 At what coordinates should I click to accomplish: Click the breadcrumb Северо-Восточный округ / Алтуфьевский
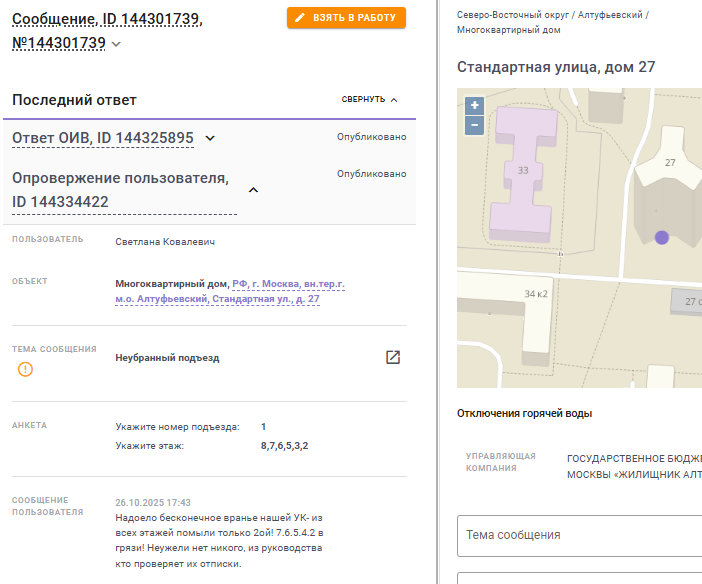coord(549,15)
